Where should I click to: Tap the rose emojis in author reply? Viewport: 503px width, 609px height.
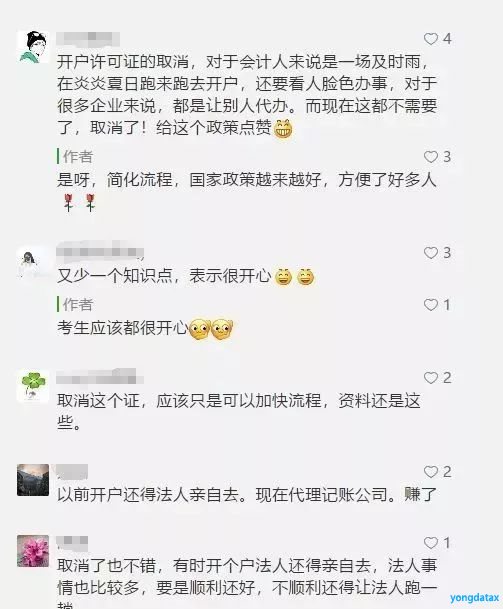click(x=80, y=202)
